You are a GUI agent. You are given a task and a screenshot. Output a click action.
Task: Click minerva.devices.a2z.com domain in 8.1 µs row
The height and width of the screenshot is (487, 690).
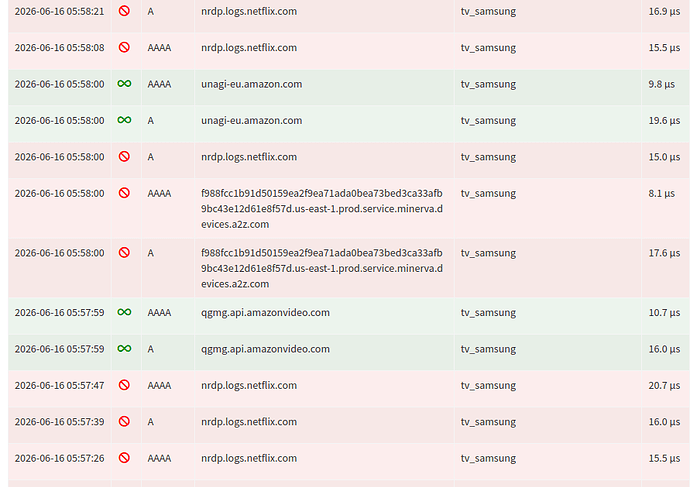click(x=322, y=209)
